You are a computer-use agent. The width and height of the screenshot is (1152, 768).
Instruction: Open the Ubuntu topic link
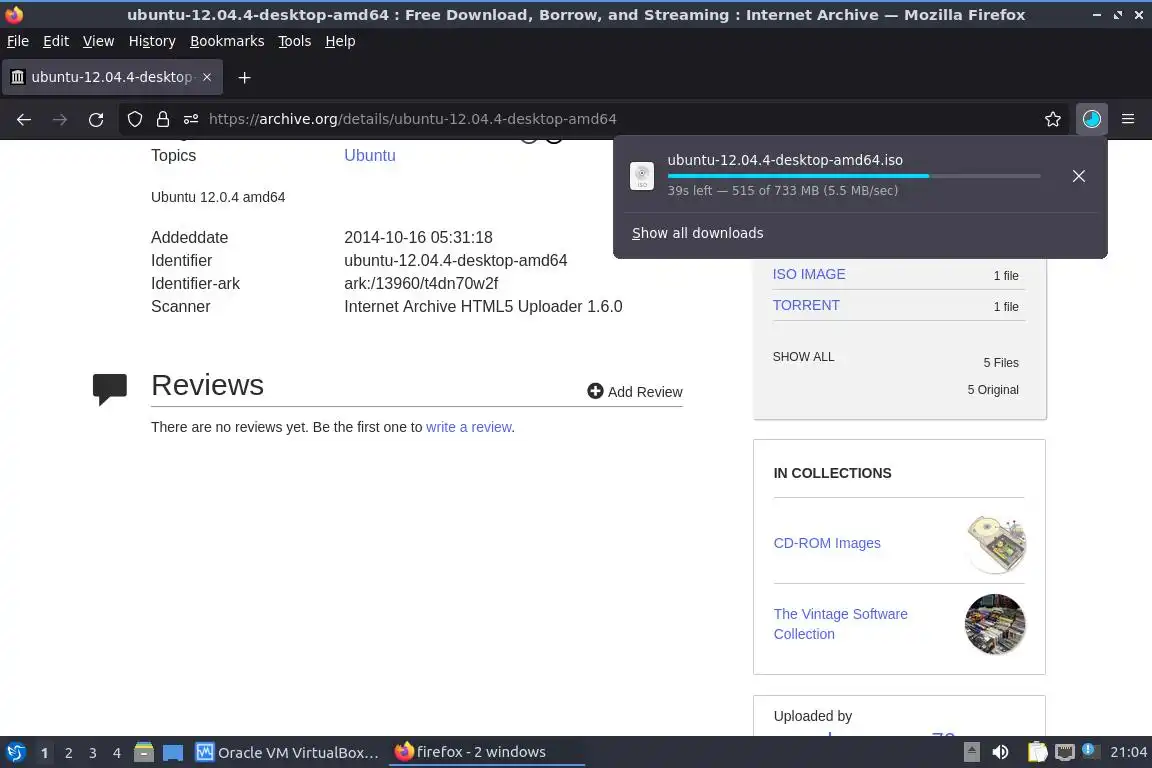(370, 155)
